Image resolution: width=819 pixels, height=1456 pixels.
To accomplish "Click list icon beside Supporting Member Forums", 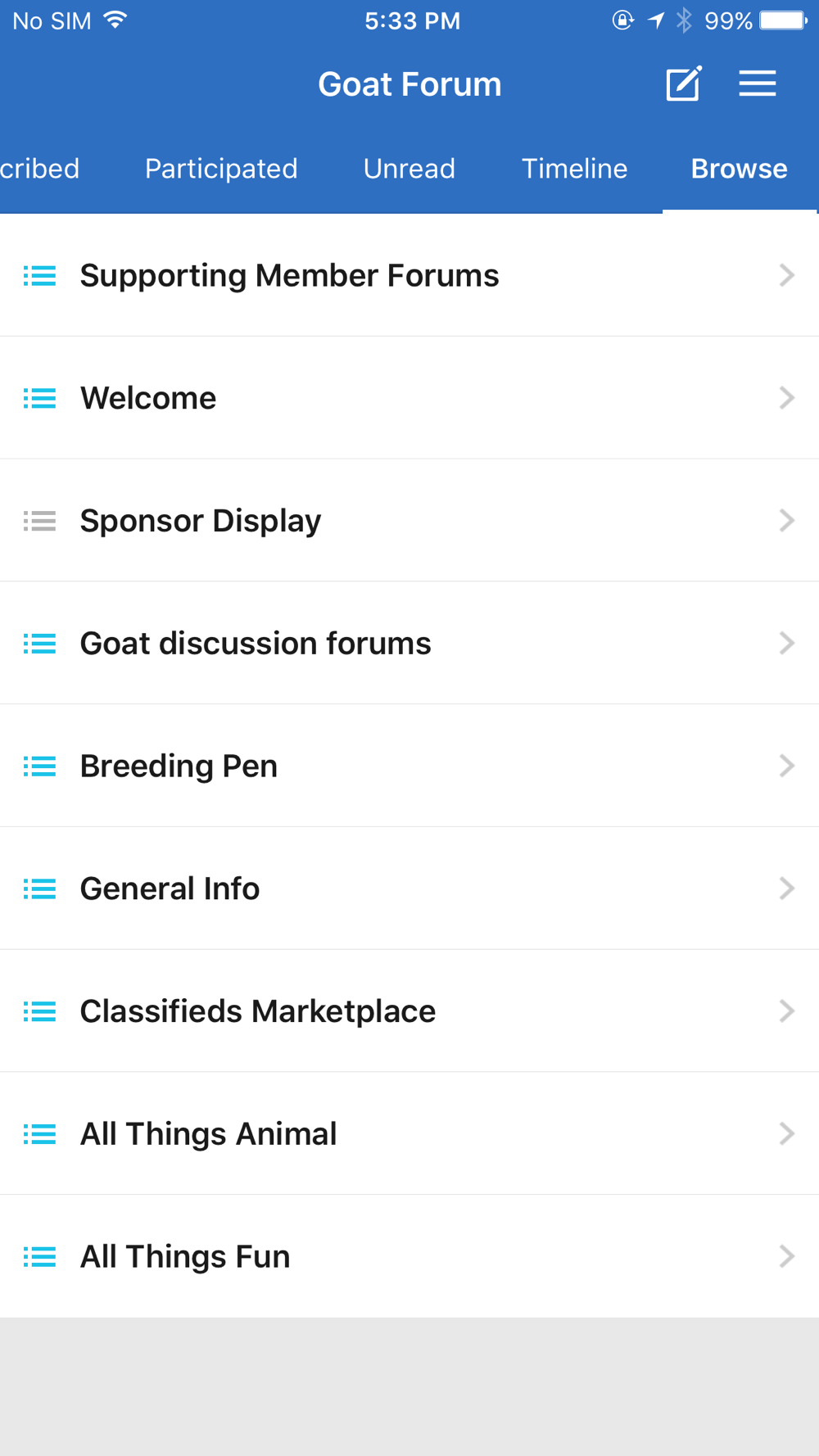I will 39,276.
